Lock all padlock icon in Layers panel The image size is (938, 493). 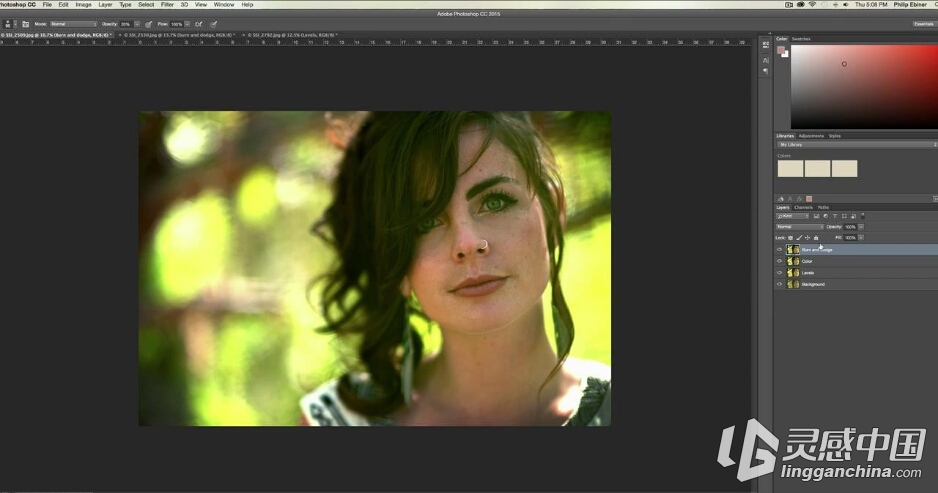tap(816, 238)
